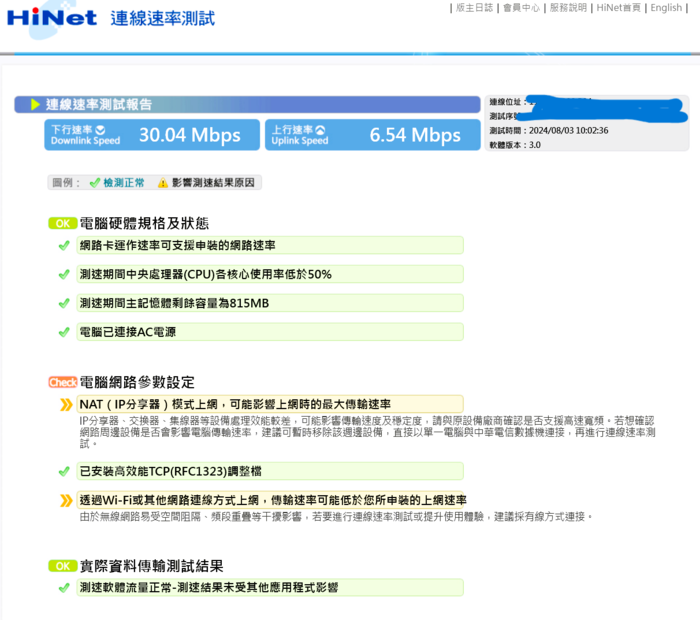The height and width of the screenshot is (620, 700).
Task: Open 版主日誌 link in top navigation
Action: [x=474, y=8]
